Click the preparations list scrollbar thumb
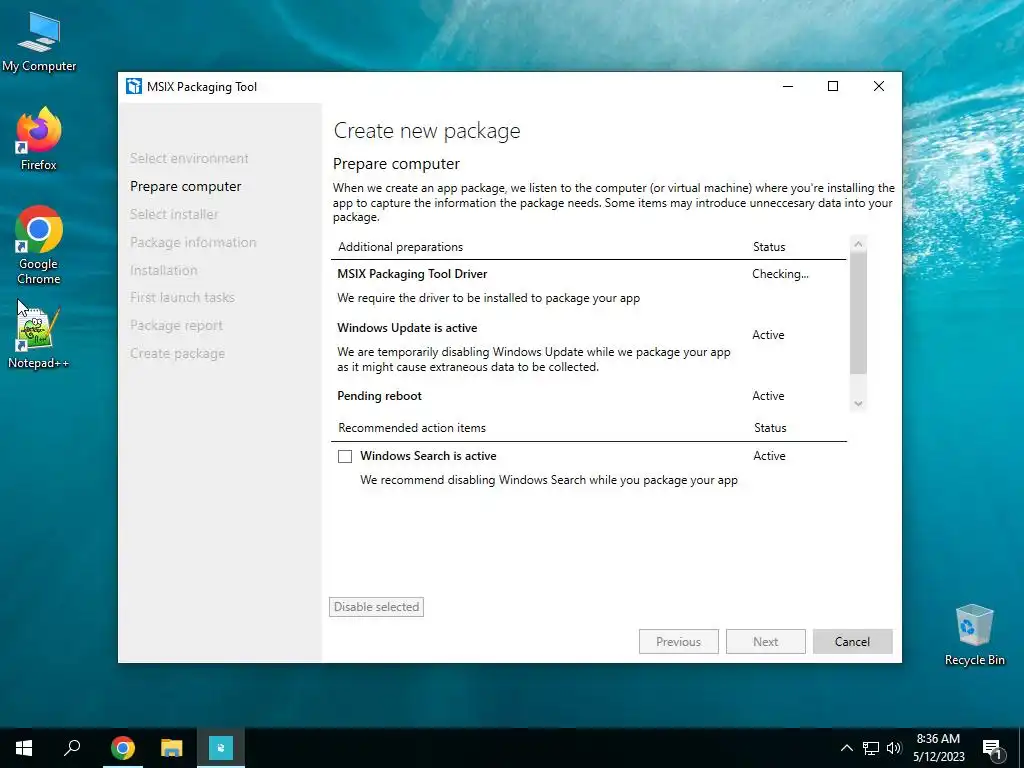1024x768 pixels. click(x=859, y=313)
